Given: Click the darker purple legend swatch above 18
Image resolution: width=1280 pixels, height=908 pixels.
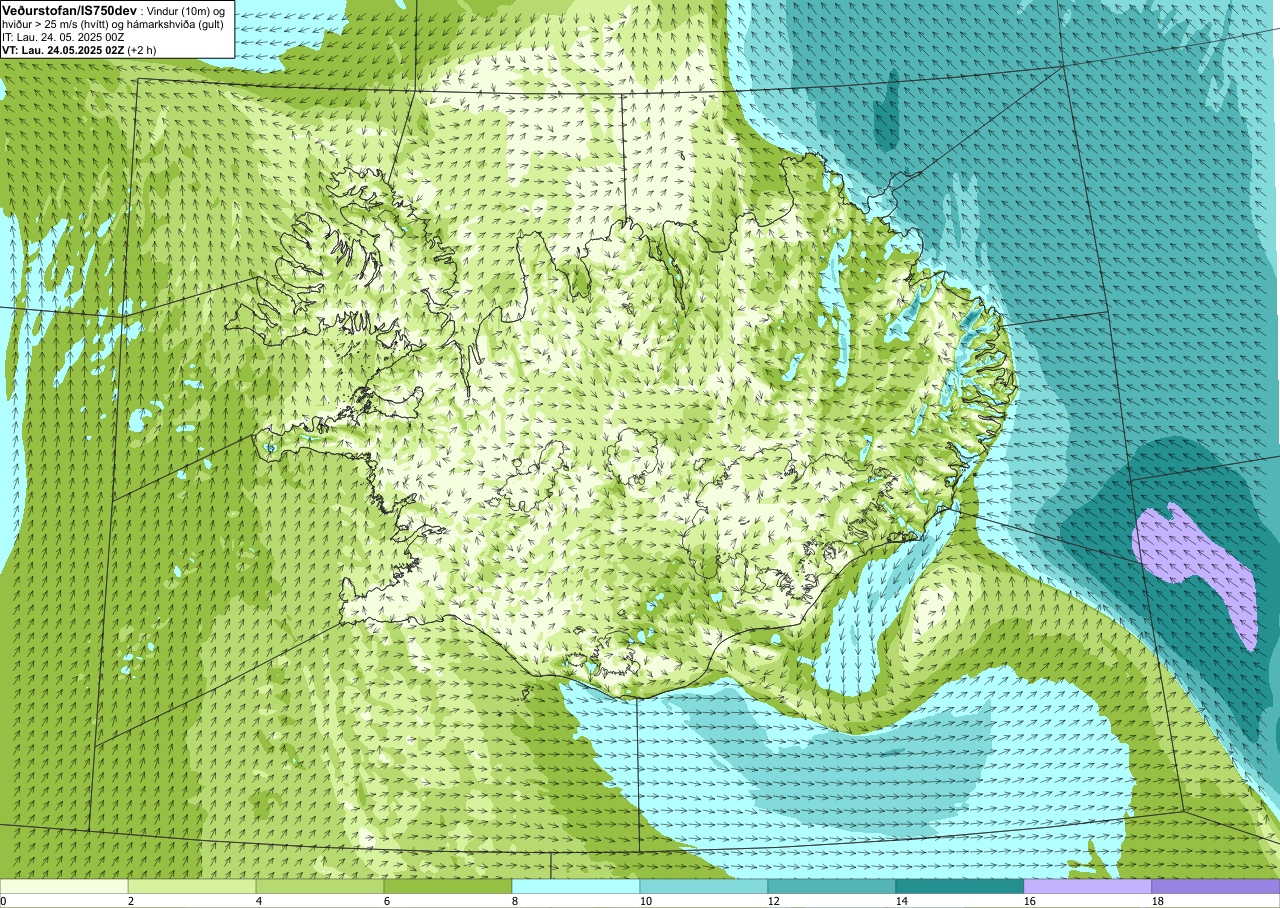Looking at the screenshot, I should (1216, 886).
